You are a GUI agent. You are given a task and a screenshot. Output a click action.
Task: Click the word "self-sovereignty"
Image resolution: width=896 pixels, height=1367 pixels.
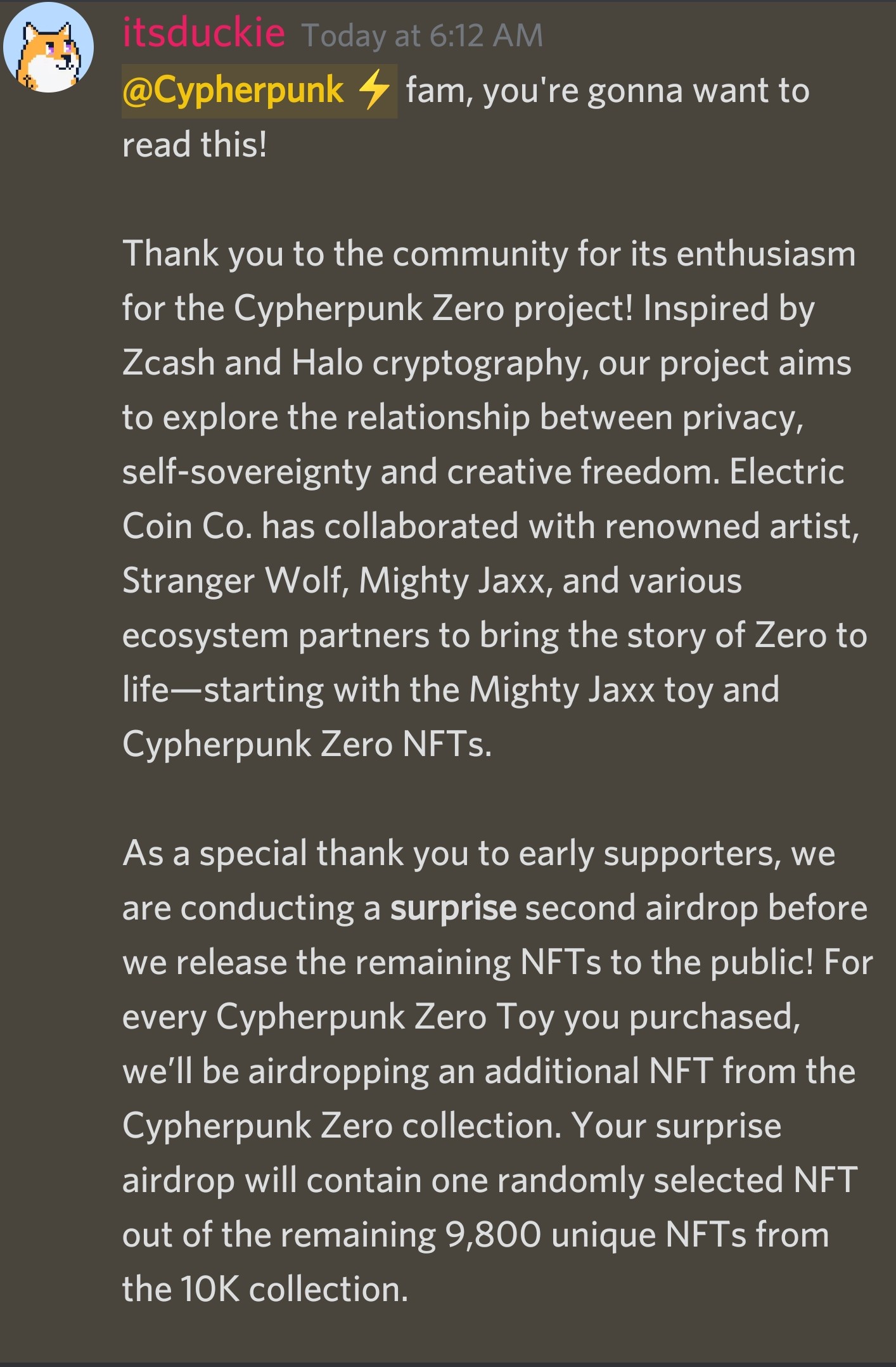[x=246, y=473]
